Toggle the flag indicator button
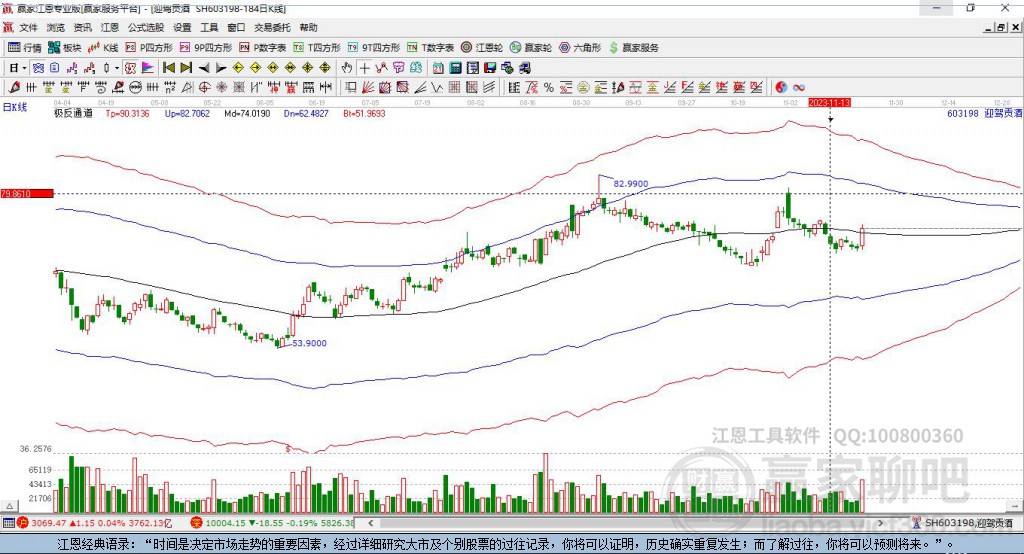The width and height of the screenshot is (1024, 554). pos(148,68)
